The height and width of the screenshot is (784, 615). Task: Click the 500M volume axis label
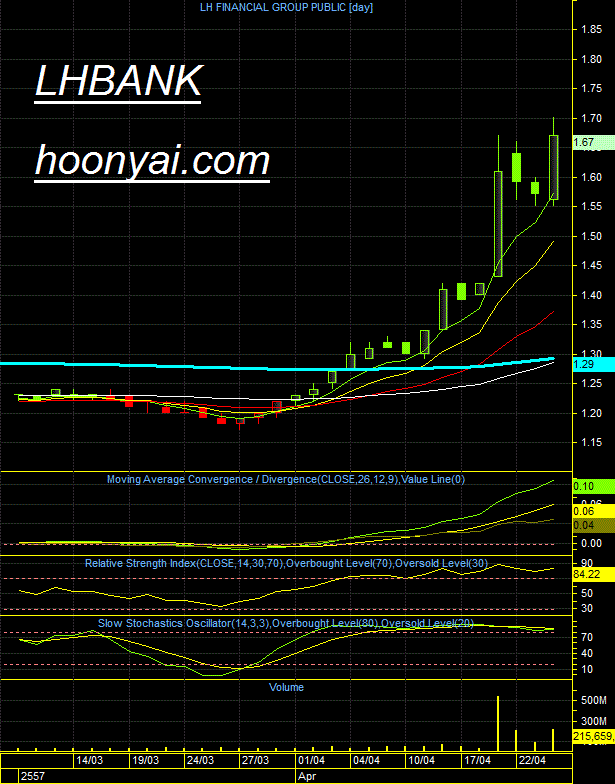point(594,700)
